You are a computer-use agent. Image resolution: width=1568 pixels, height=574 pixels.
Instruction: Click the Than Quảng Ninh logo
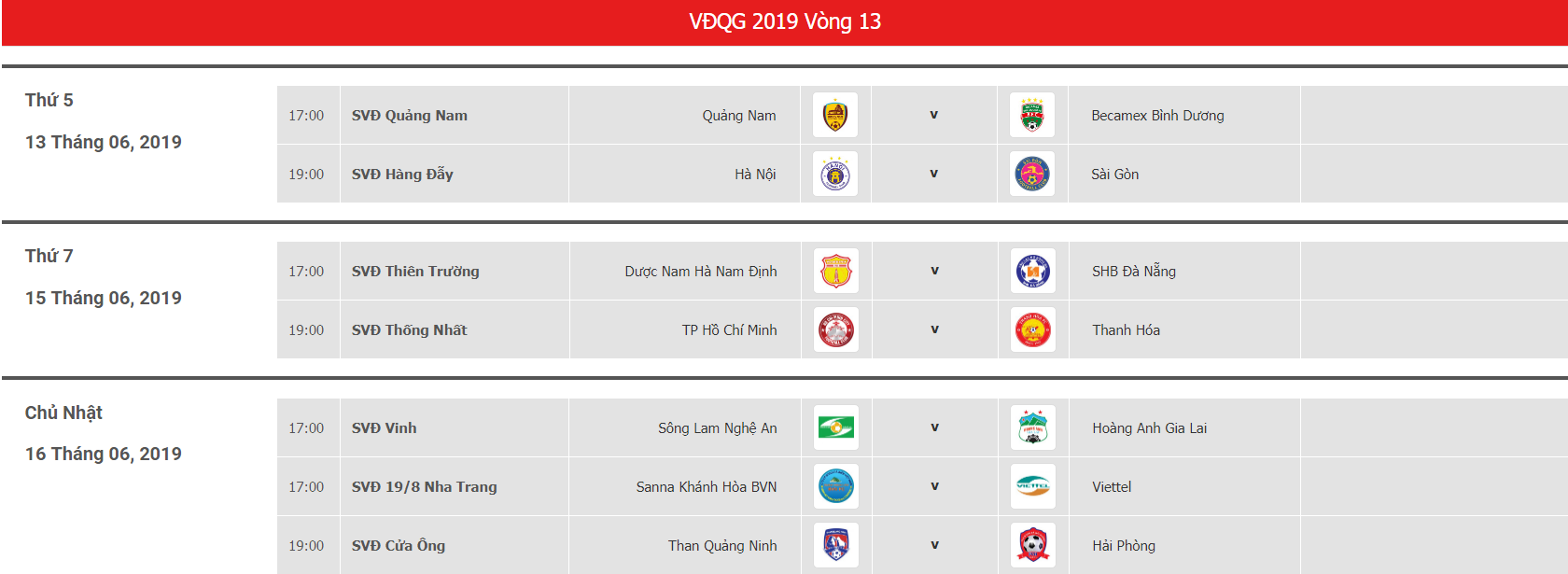[836, 546]
